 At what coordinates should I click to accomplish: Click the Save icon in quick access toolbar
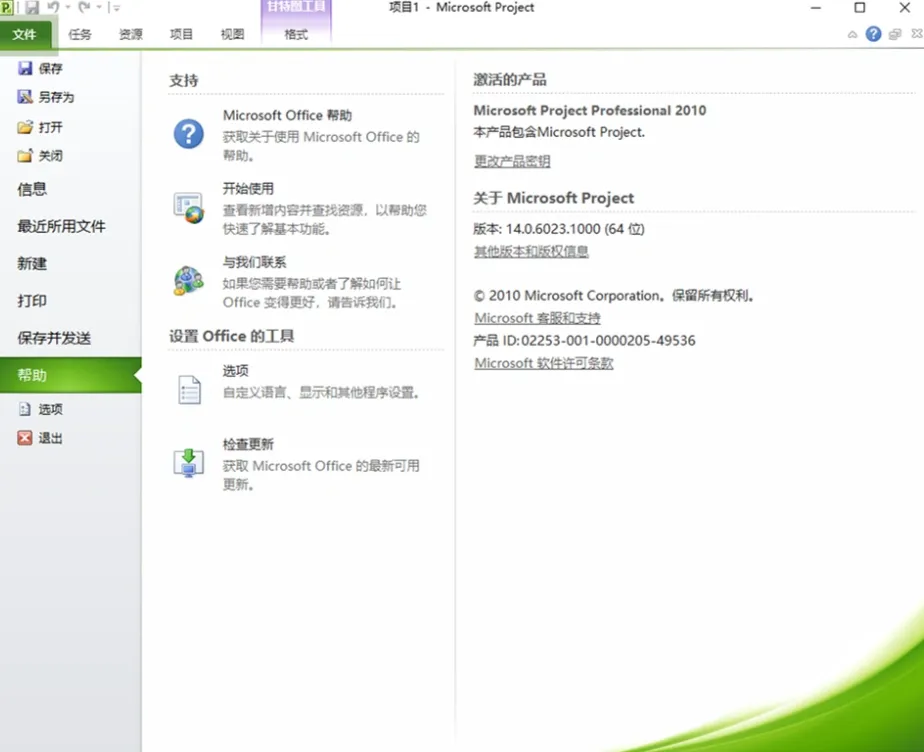(x=32, y=8)
